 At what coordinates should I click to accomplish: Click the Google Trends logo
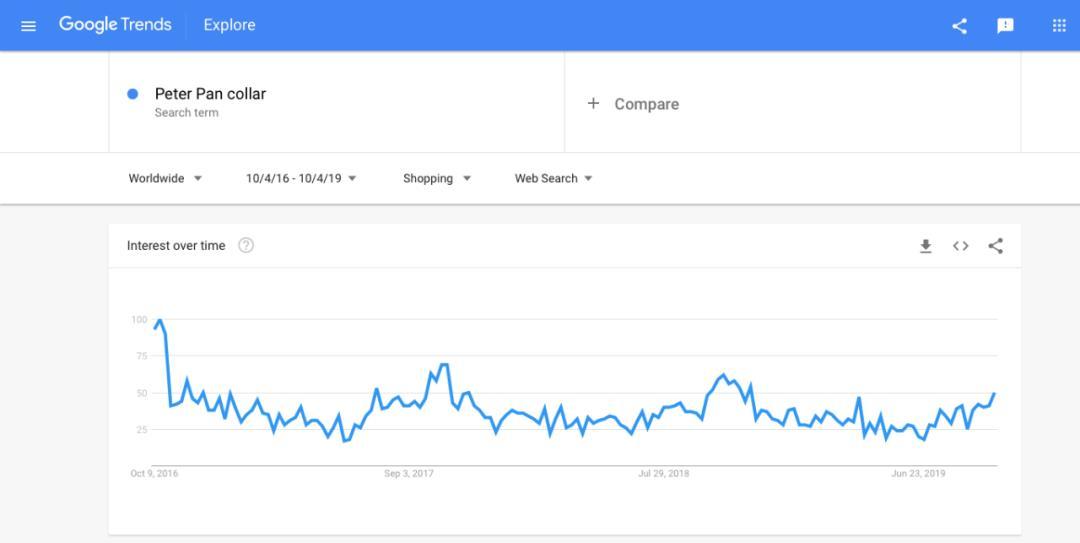tap(115, 25)
